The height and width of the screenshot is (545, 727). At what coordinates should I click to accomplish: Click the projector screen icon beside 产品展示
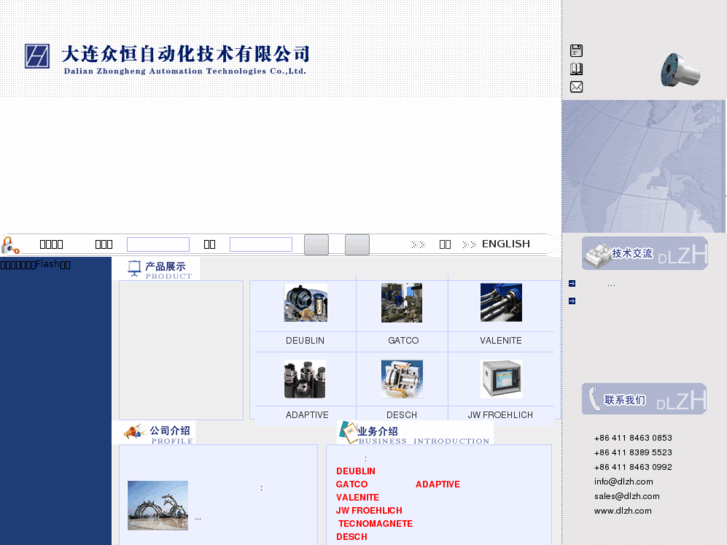pyautogui.click(x=134, y=268)
